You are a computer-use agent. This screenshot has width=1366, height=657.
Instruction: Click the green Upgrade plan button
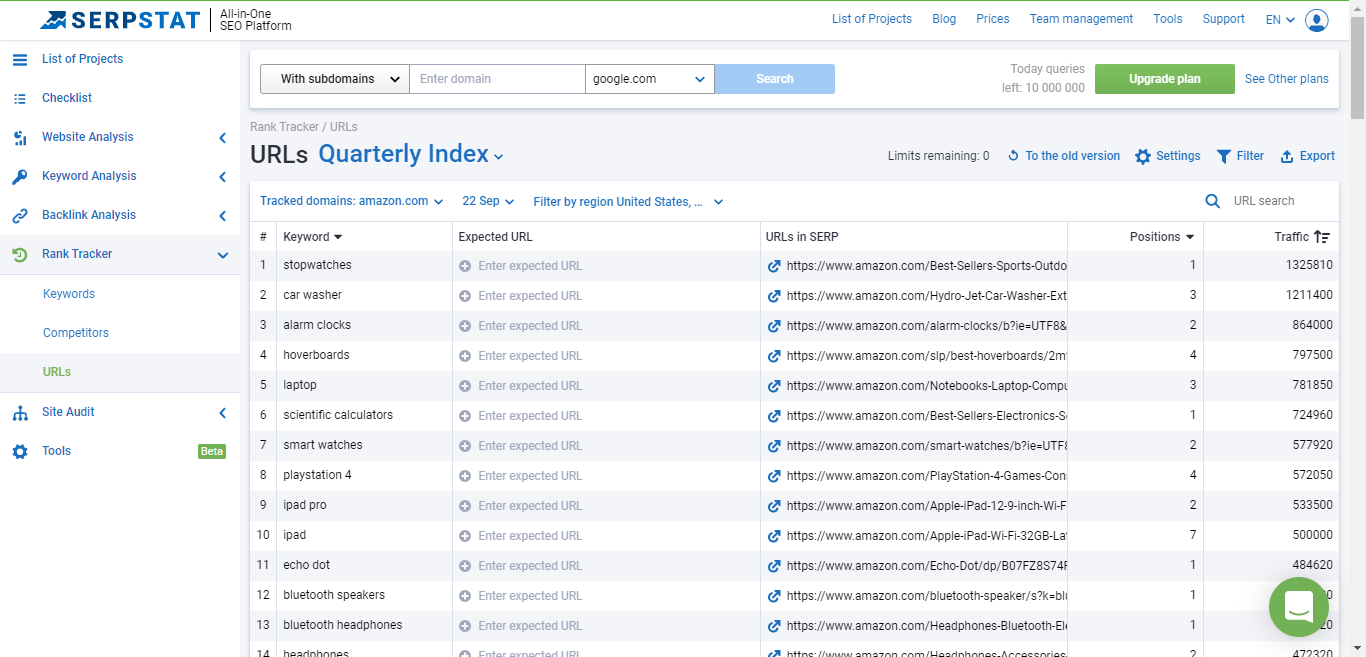1165,79
